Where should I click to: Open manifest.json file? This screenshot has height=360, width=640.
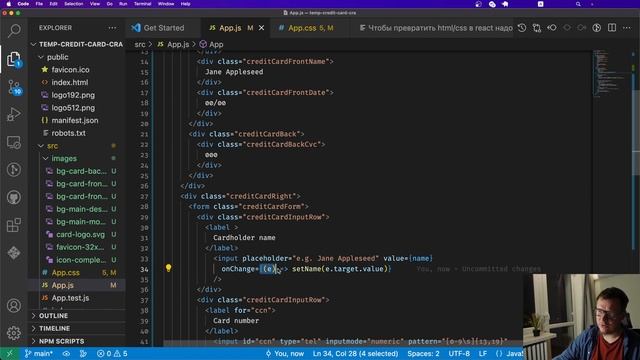77,120
